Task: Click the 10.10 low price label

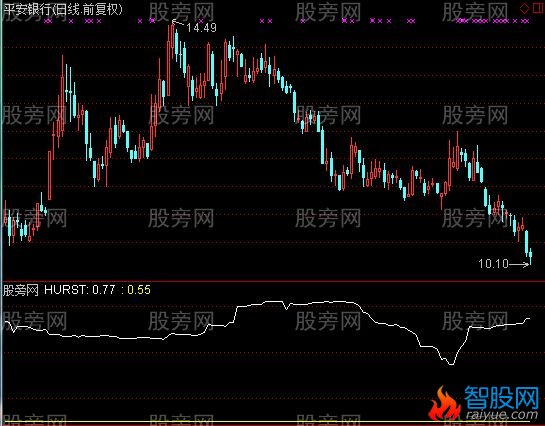Action: point(494,264)
